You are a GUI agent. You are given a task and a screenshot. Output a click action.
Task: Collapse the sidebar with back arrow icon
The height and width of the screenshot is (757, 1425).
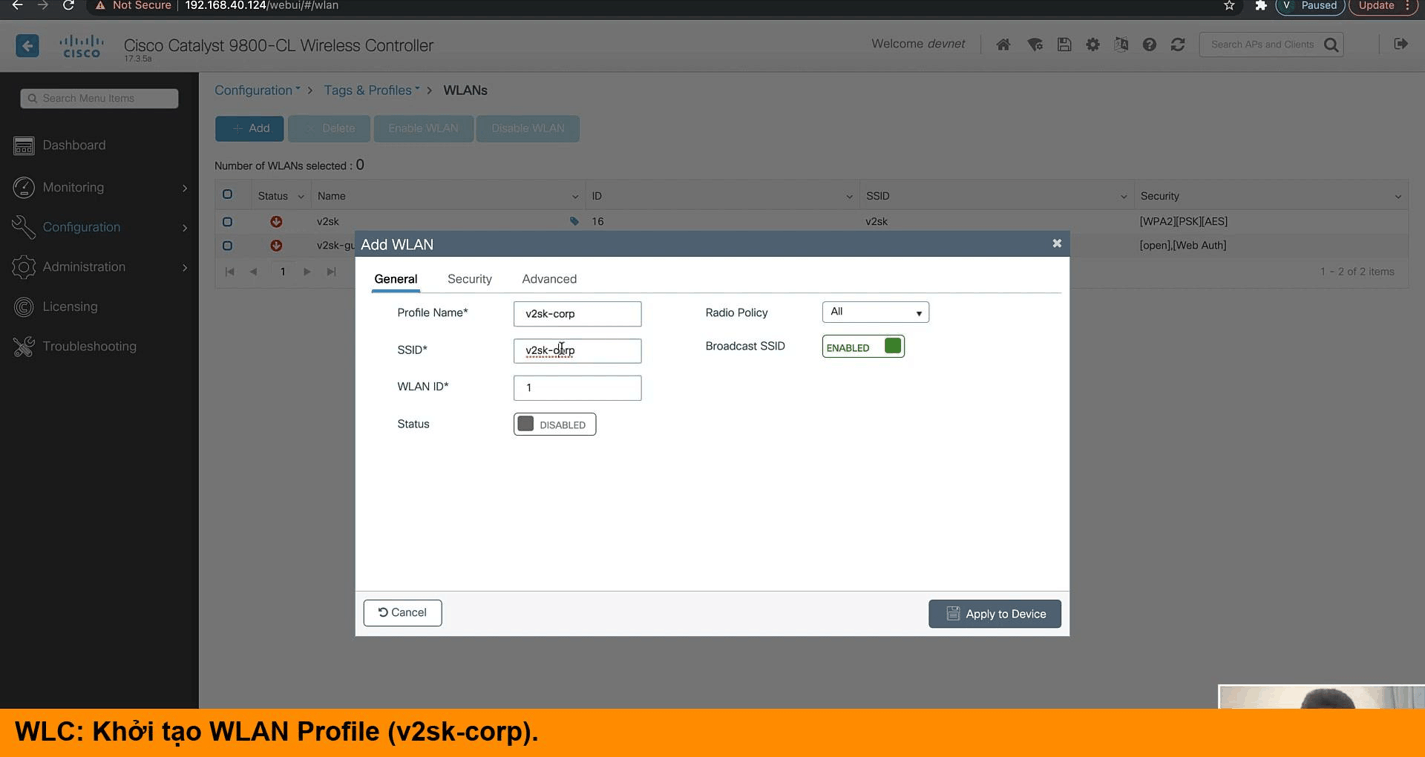pyautogui.click(x=27, y=45)
